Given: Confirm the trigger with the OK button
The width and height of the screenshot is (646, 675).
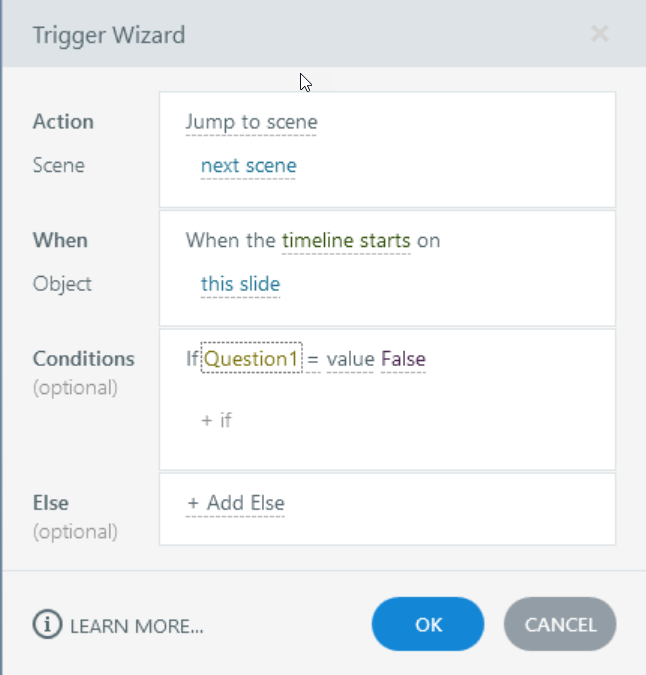Looking at the screenshot, I should (x=428, y=625).
